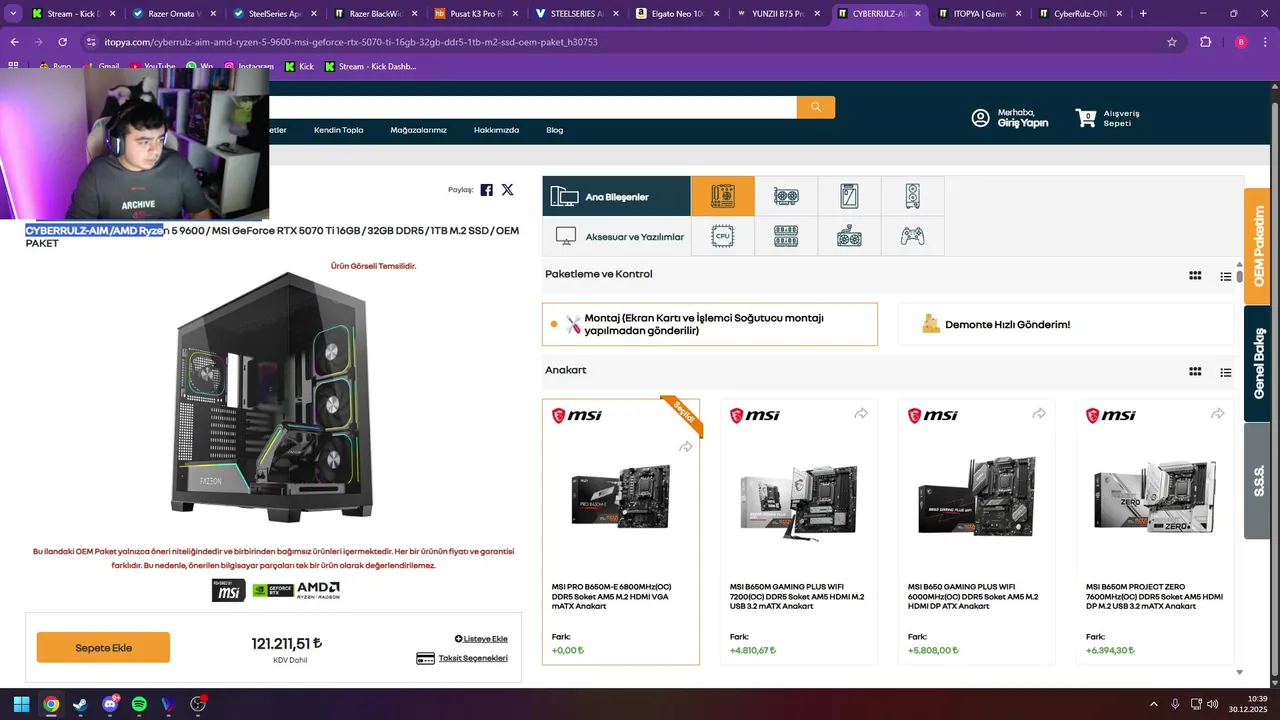Select the Montaj assembly option
The height and width of the screenshot is (720, 1280).
pos(710,324)
